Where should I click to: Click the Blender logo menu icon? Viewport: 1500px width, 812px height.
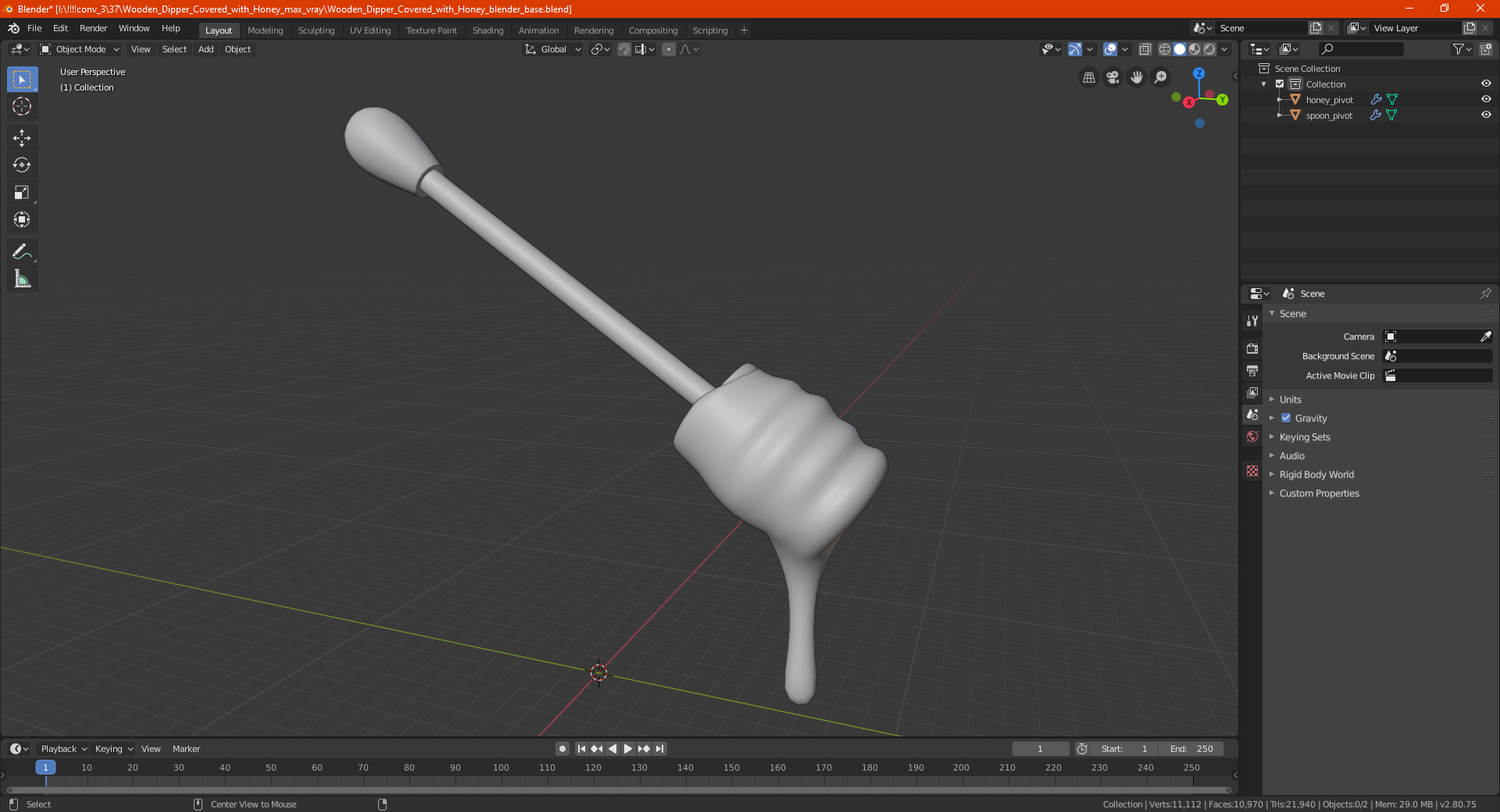13,28
